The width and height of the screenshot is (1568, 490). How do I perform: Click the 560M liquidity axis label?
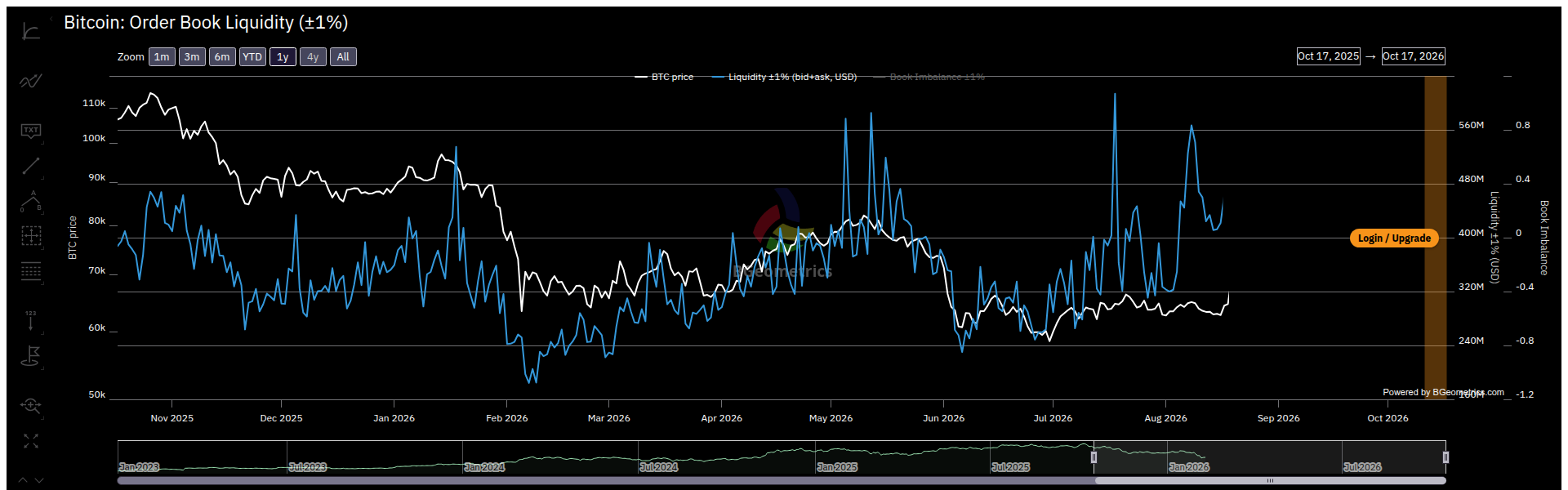point(1471,126)
